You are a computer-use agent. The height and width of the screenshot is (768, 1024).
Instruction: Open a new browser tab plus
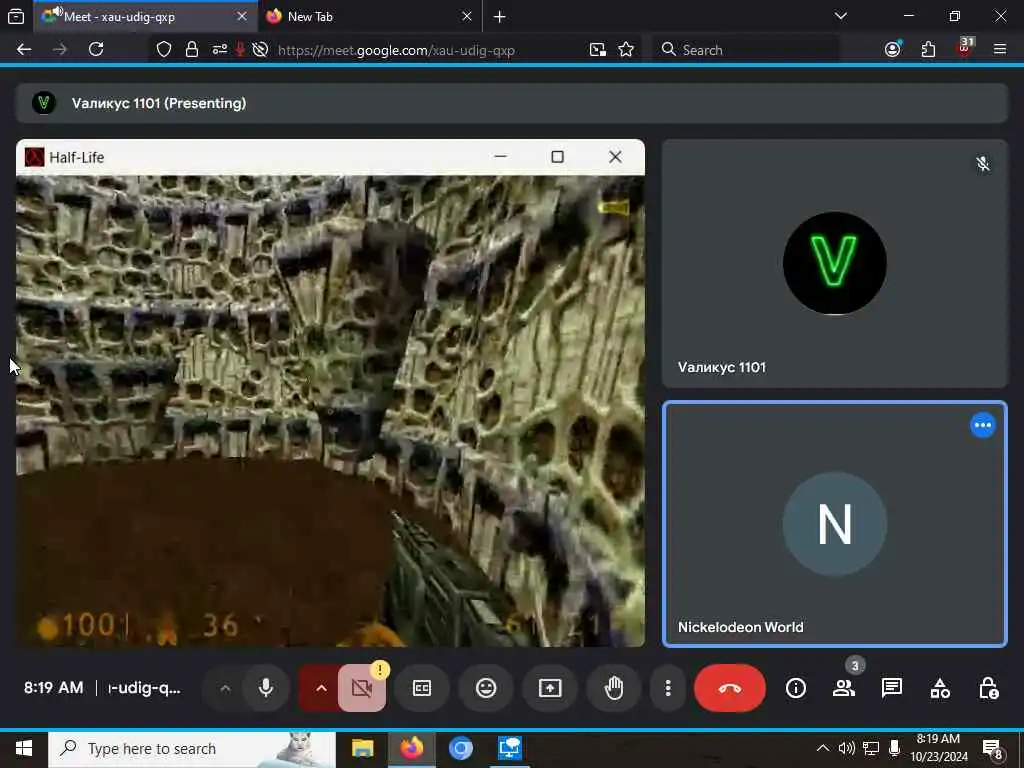(x=500, y=16)
